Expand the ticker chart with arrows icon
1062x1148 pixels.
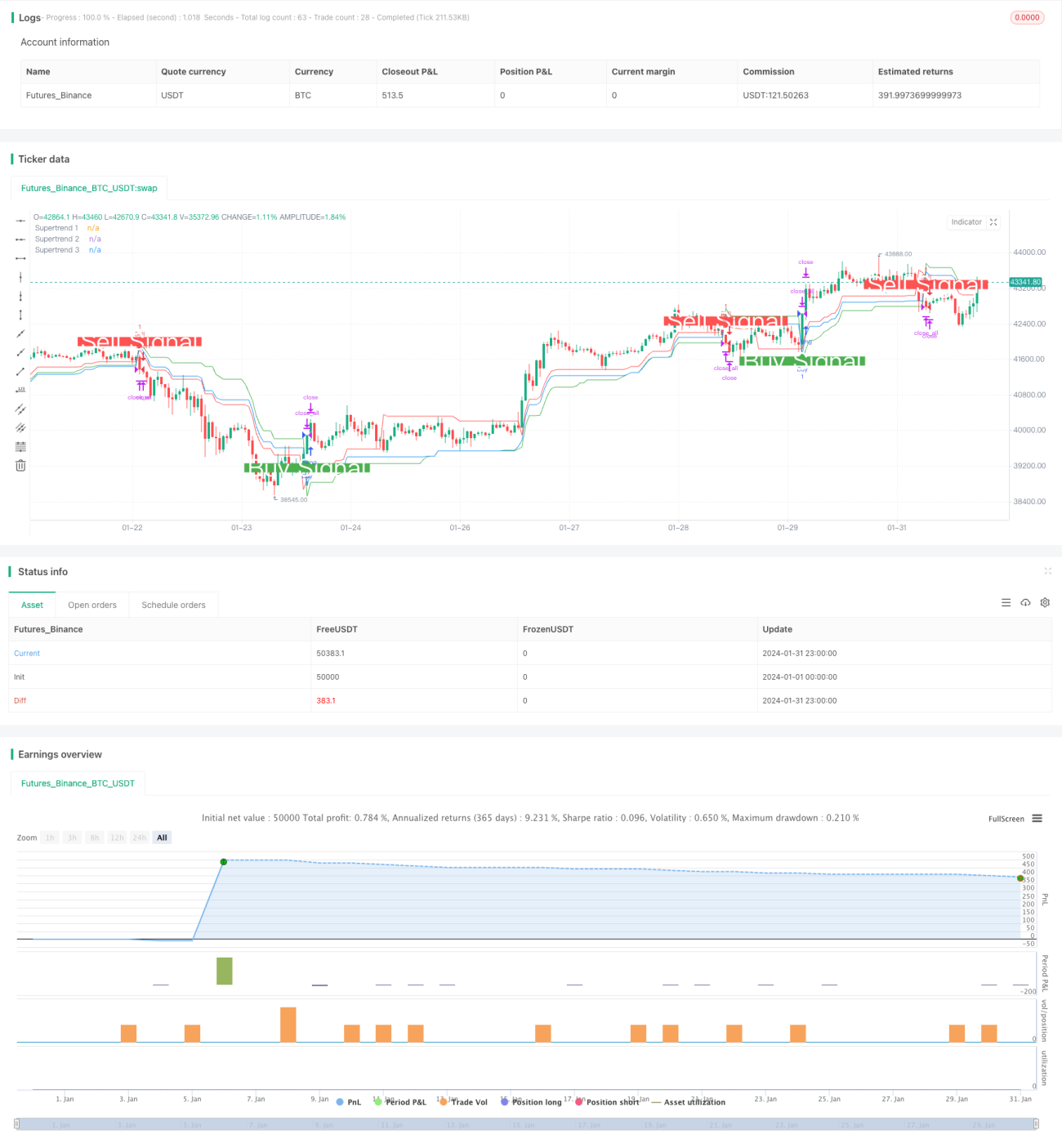click(993, 222)
